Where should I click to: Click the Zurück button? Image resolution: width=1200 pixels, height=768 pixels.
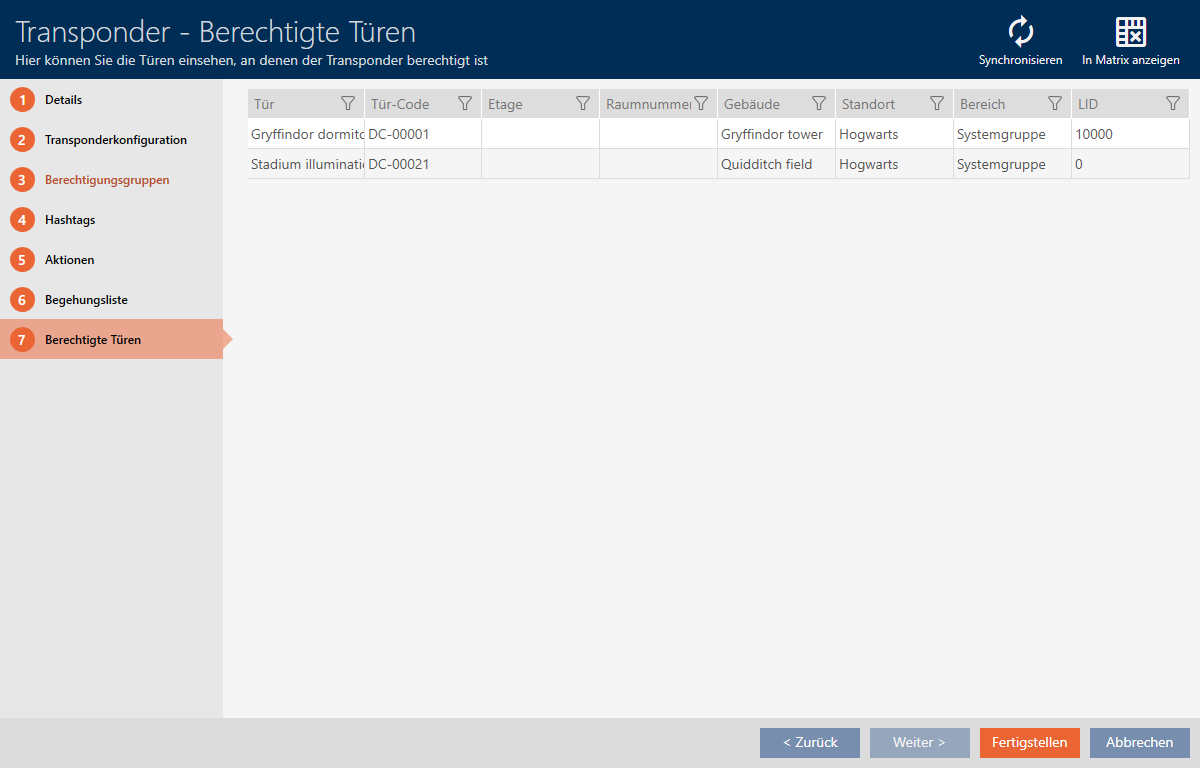(809, 743)
